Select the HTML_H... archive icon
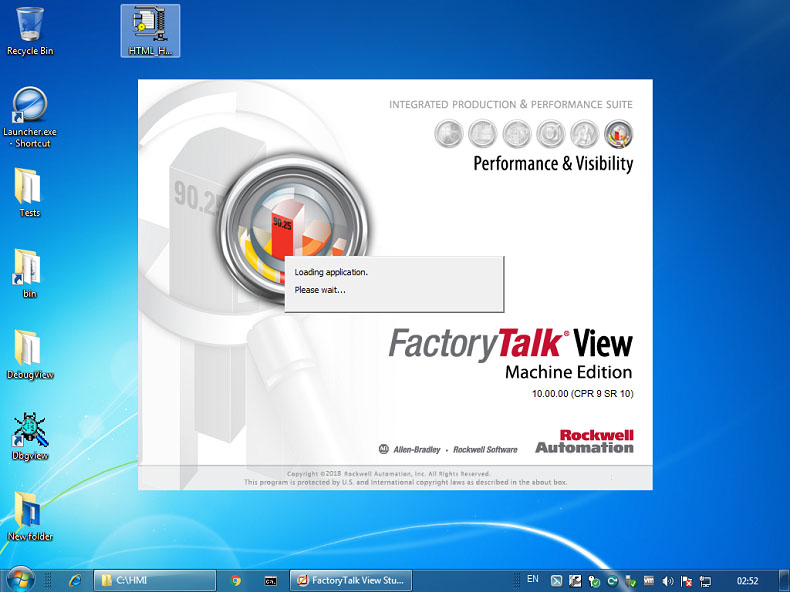This screenshot has width=790, height=592. click(150, 30)
